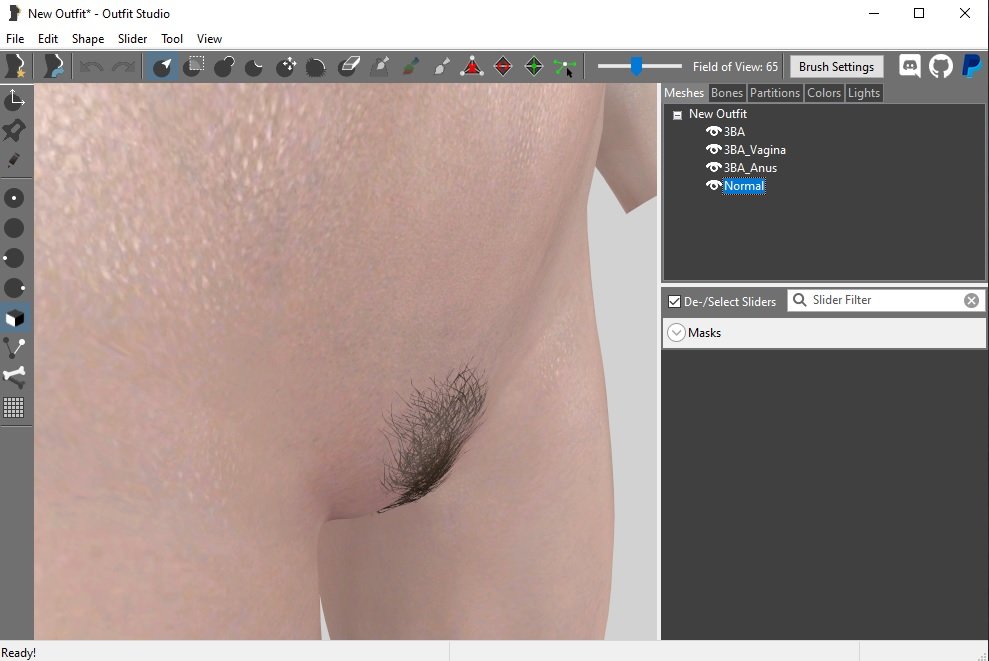Select the Move brush tool
989x661 pixels.
click(287, 67)
